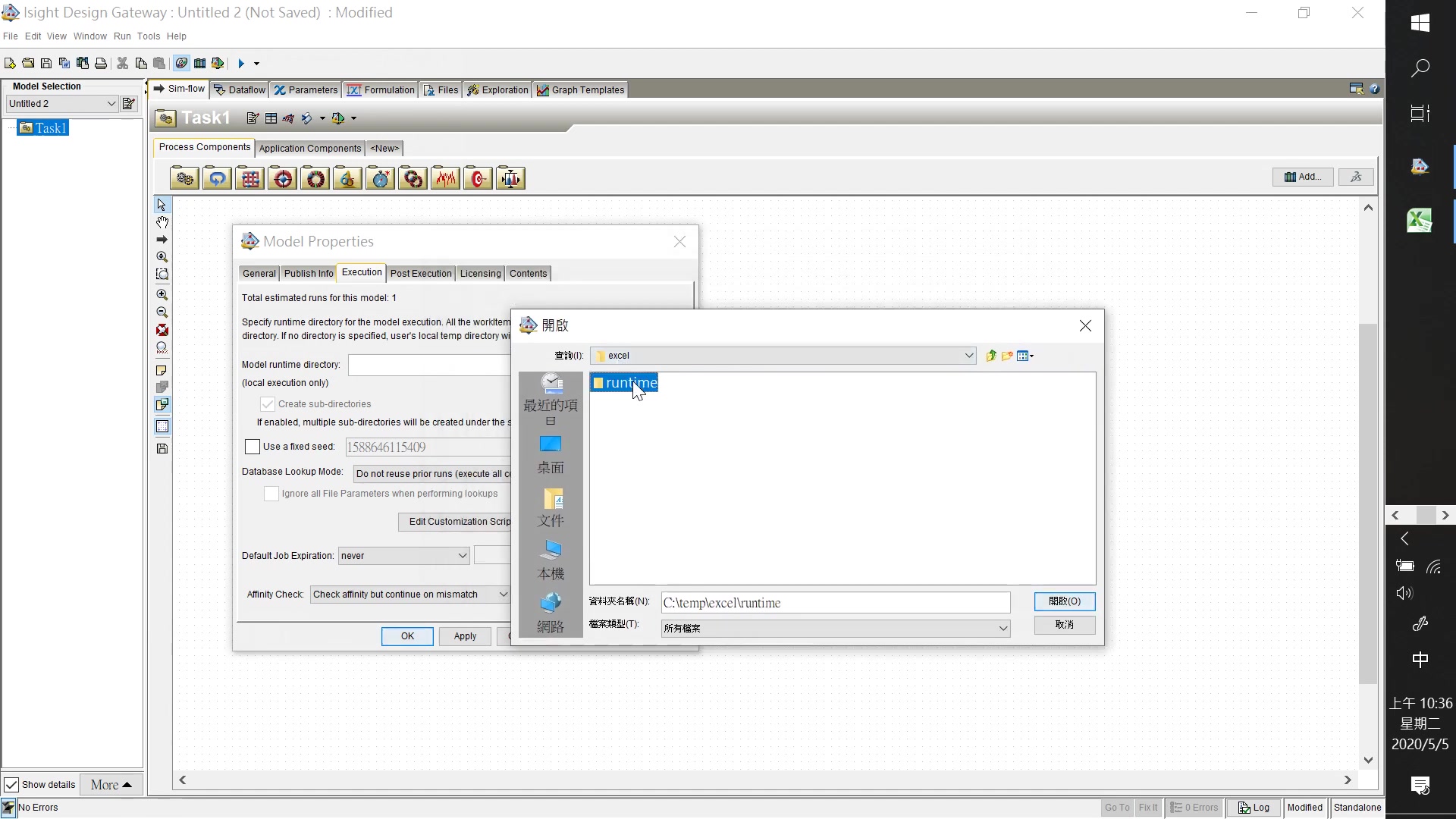This screenshot has width=1456, height=819.
Task: Add the red waveform component from palette
Action: pyautogui.click(x=445, y=179)
